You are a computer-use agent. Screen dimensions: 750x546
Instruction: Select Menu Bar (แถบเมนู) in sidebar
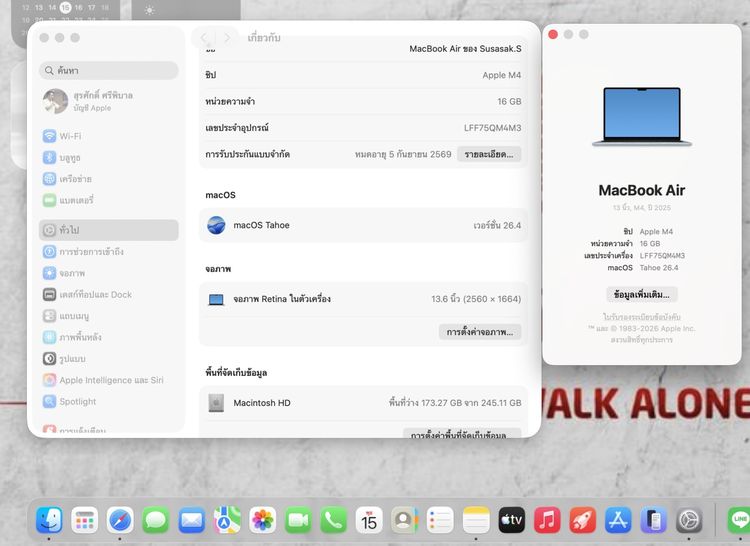point(110,316)
